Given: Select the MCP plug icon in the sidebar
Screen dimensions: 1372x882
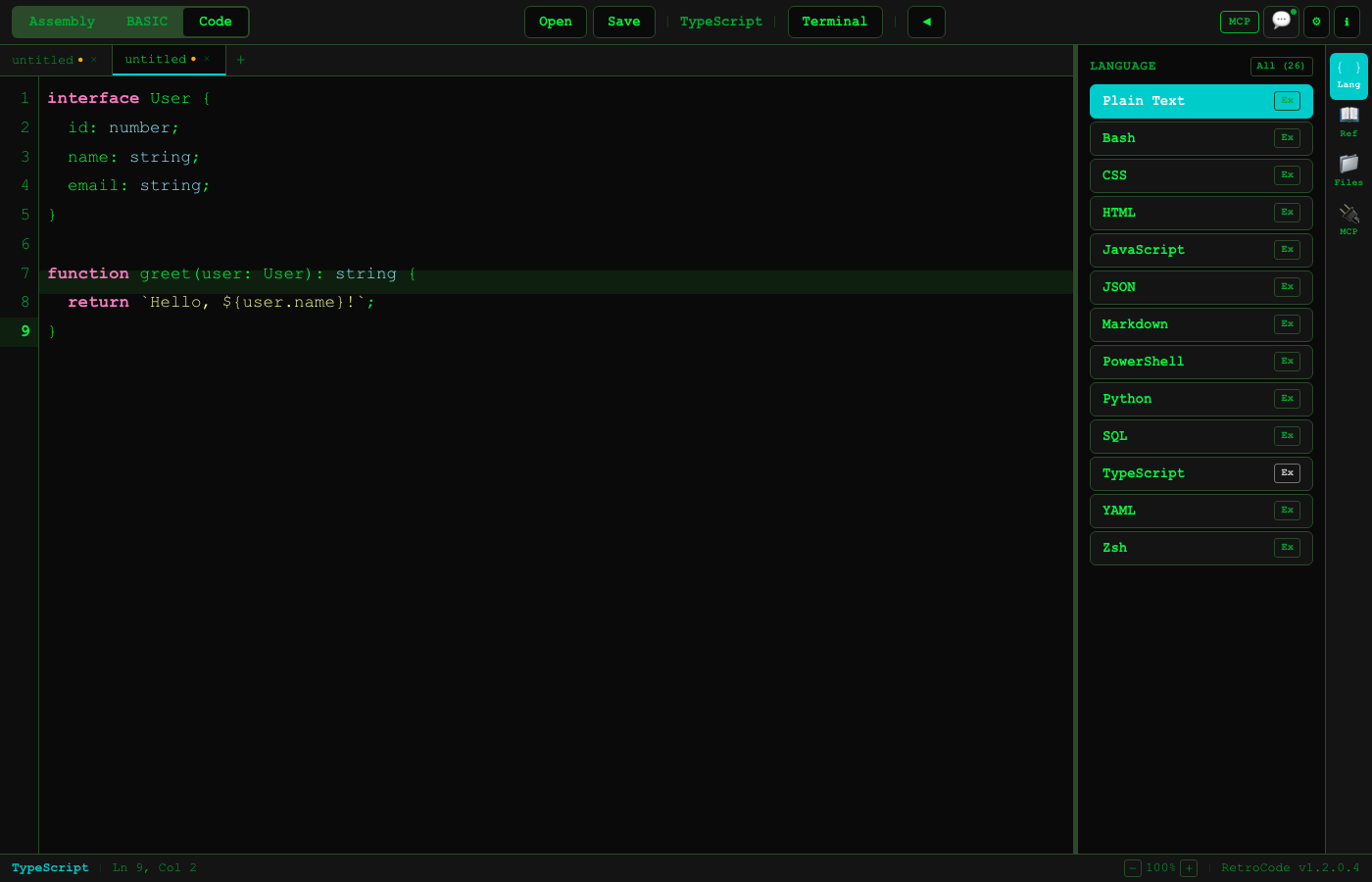Looking at the screenshot, I should (x=1348, y=218).
